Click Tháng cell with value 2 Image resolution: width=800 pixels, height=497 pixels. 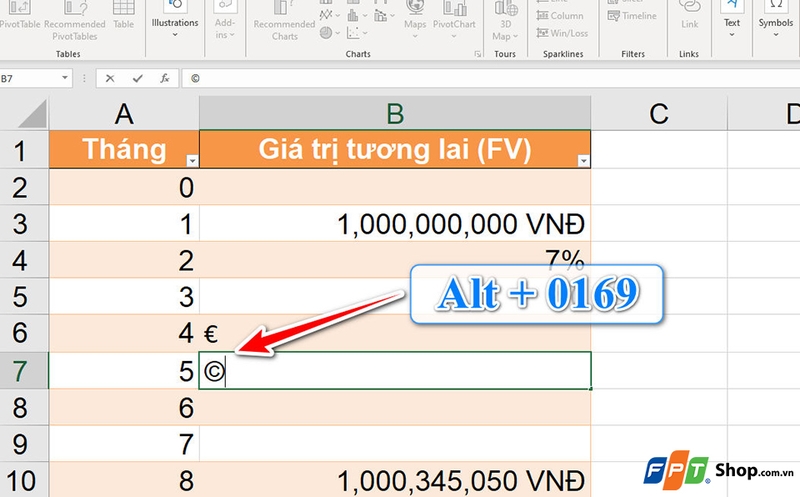pos(124,260)
